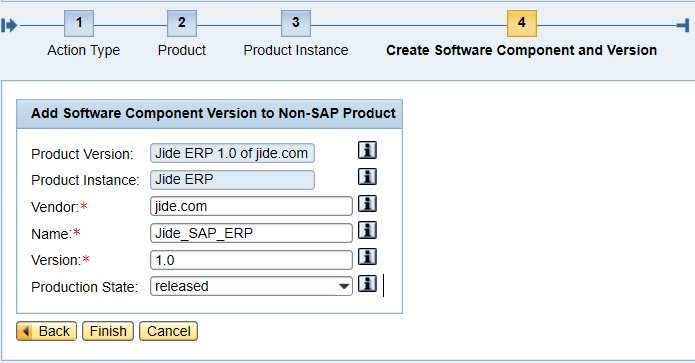Screen dimensions: 695x363
Task: Click the Version field showing 1.0
Action: click(251, 260)
